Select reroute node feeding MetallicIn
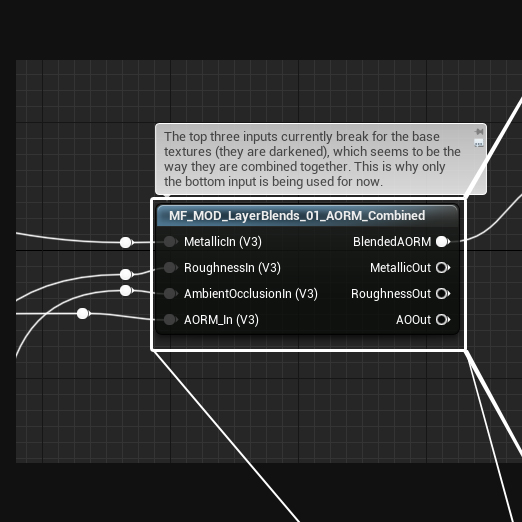The image size is (522, 522). pyautogui.click(x=126, y=242)
